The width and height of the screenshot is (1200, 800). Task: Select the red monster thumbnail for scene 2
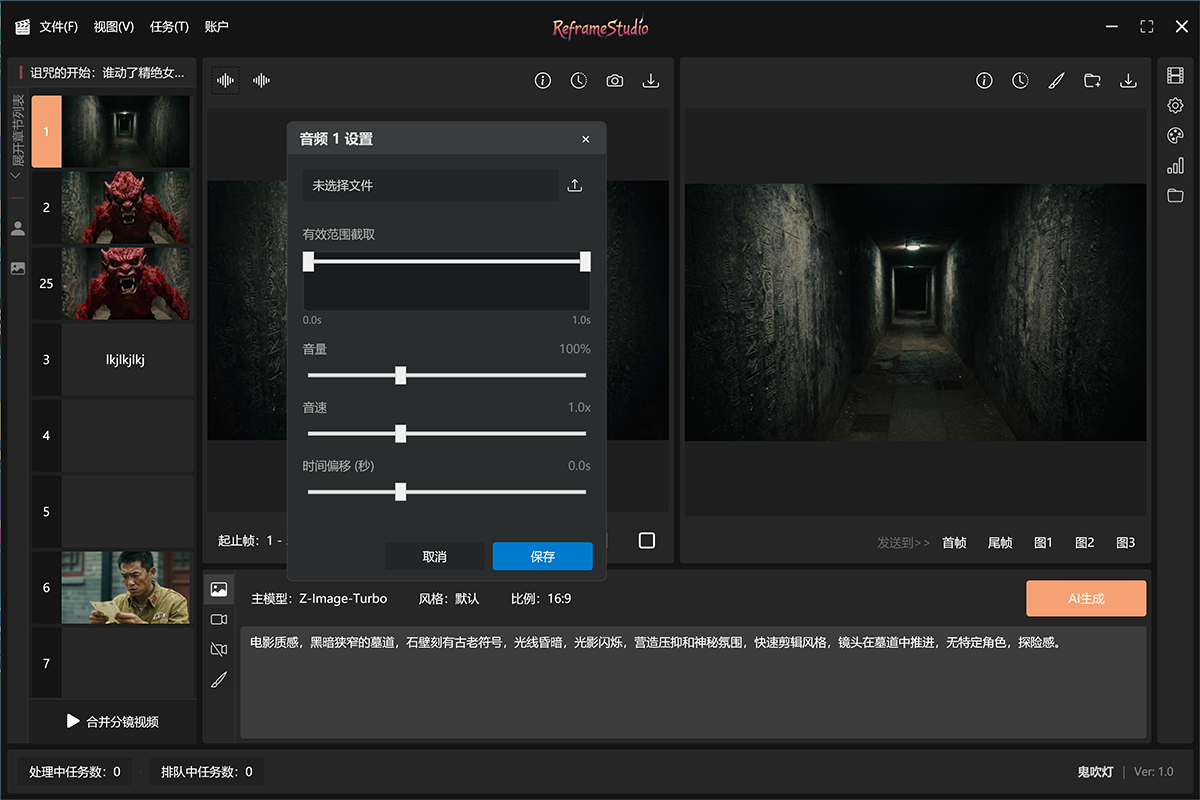125,207
